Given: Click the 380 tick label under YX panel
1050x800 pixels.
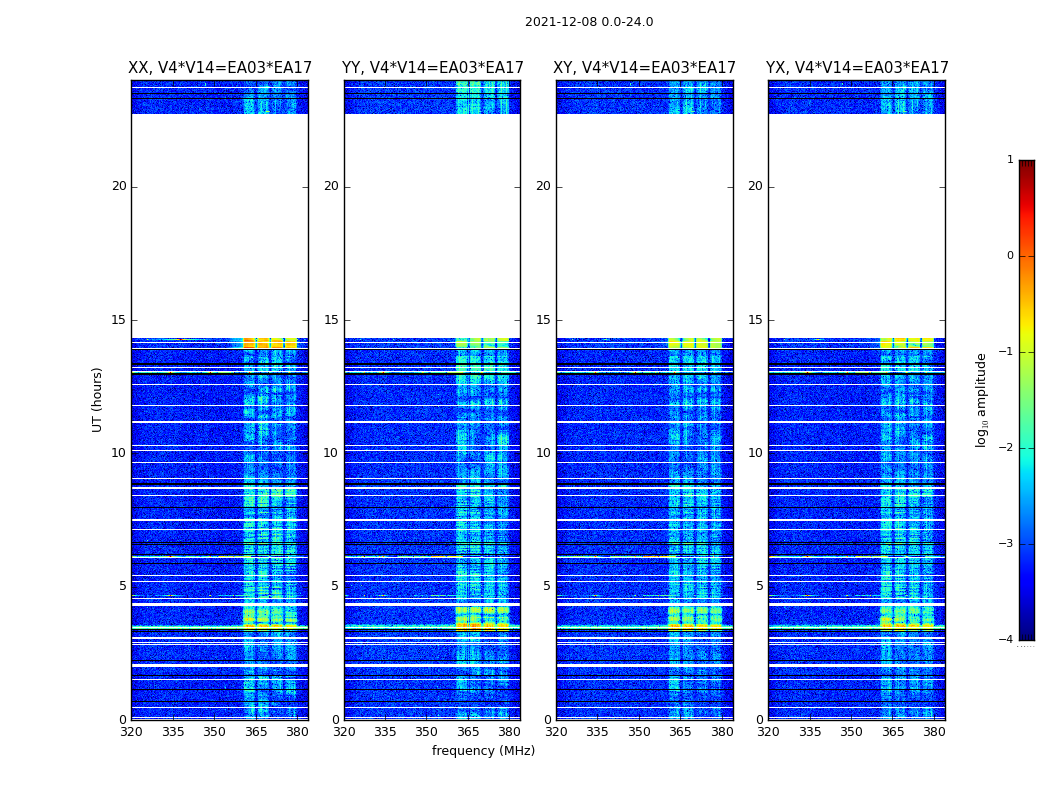Looking at the screenshot, I should point(934,732).
